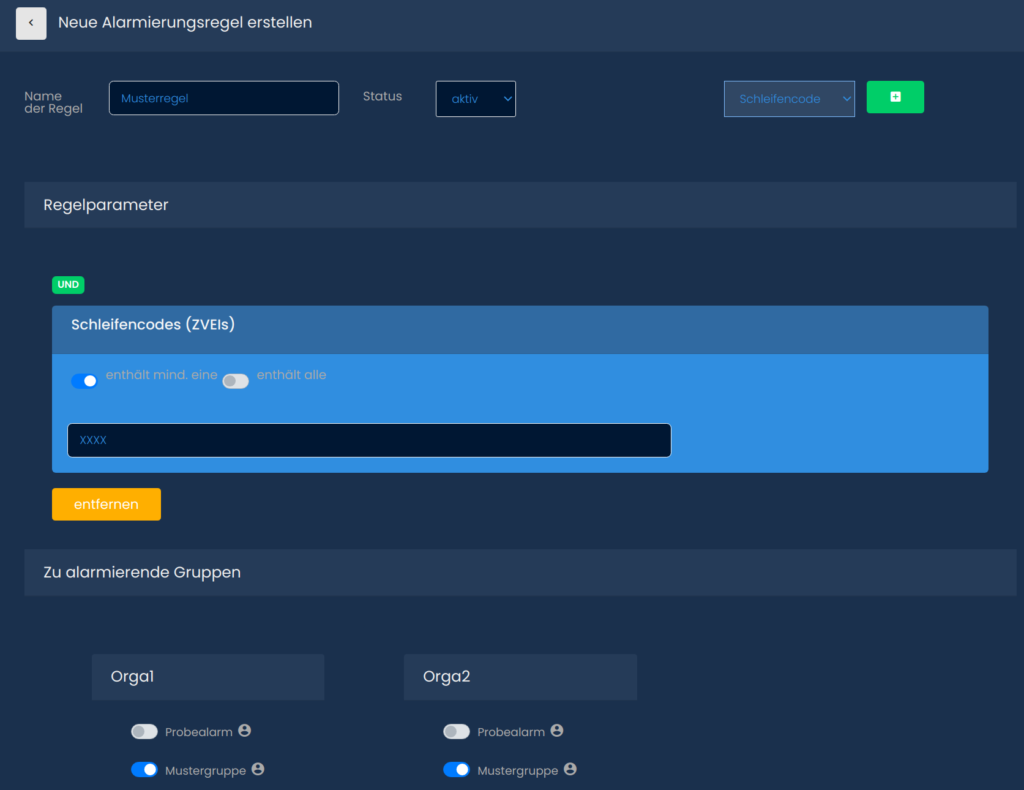
Task: Click the Orga2 group header
Action: (520, 677)
